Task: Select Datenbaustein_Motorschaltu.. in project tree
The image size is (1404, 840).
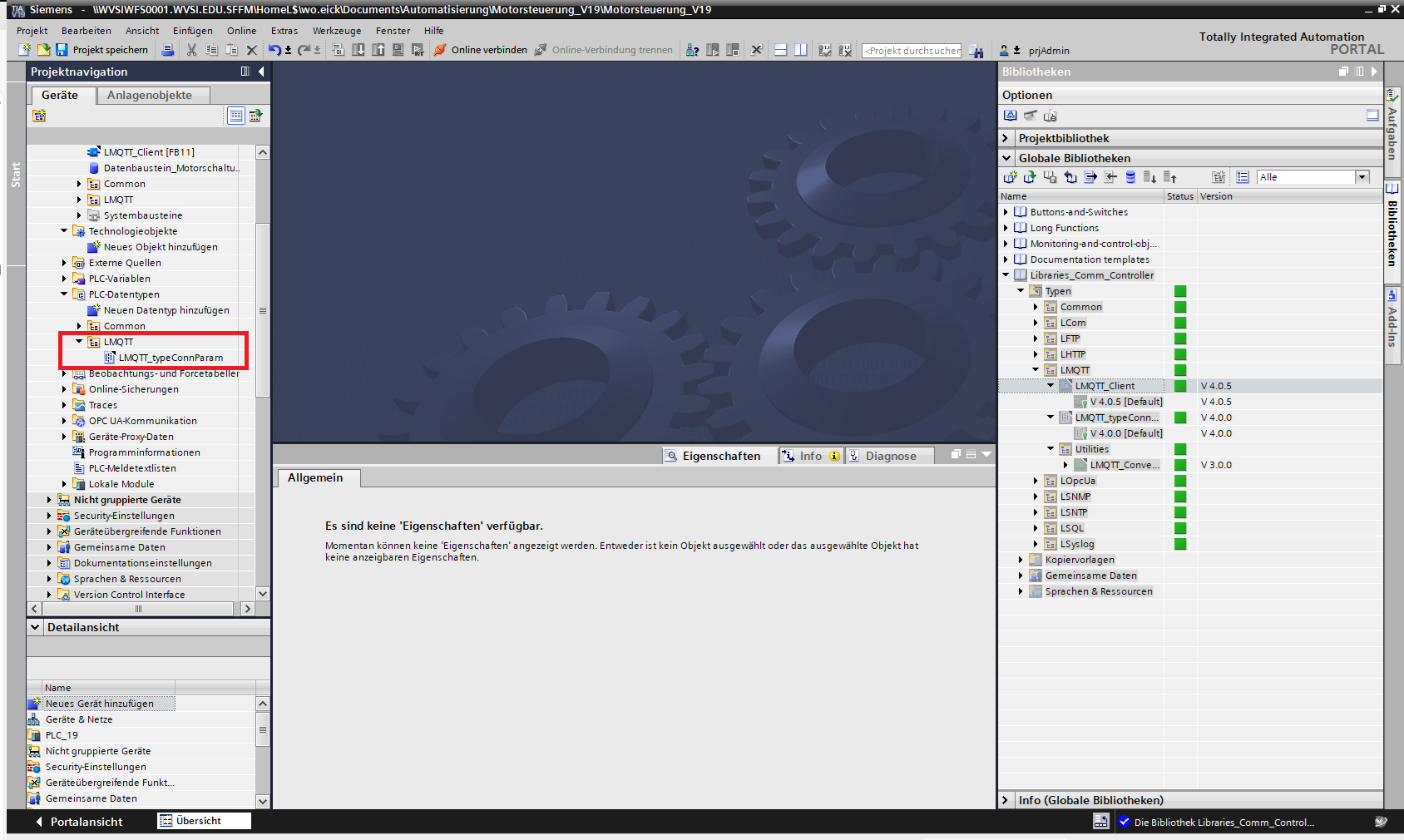Action: point(171,168)
